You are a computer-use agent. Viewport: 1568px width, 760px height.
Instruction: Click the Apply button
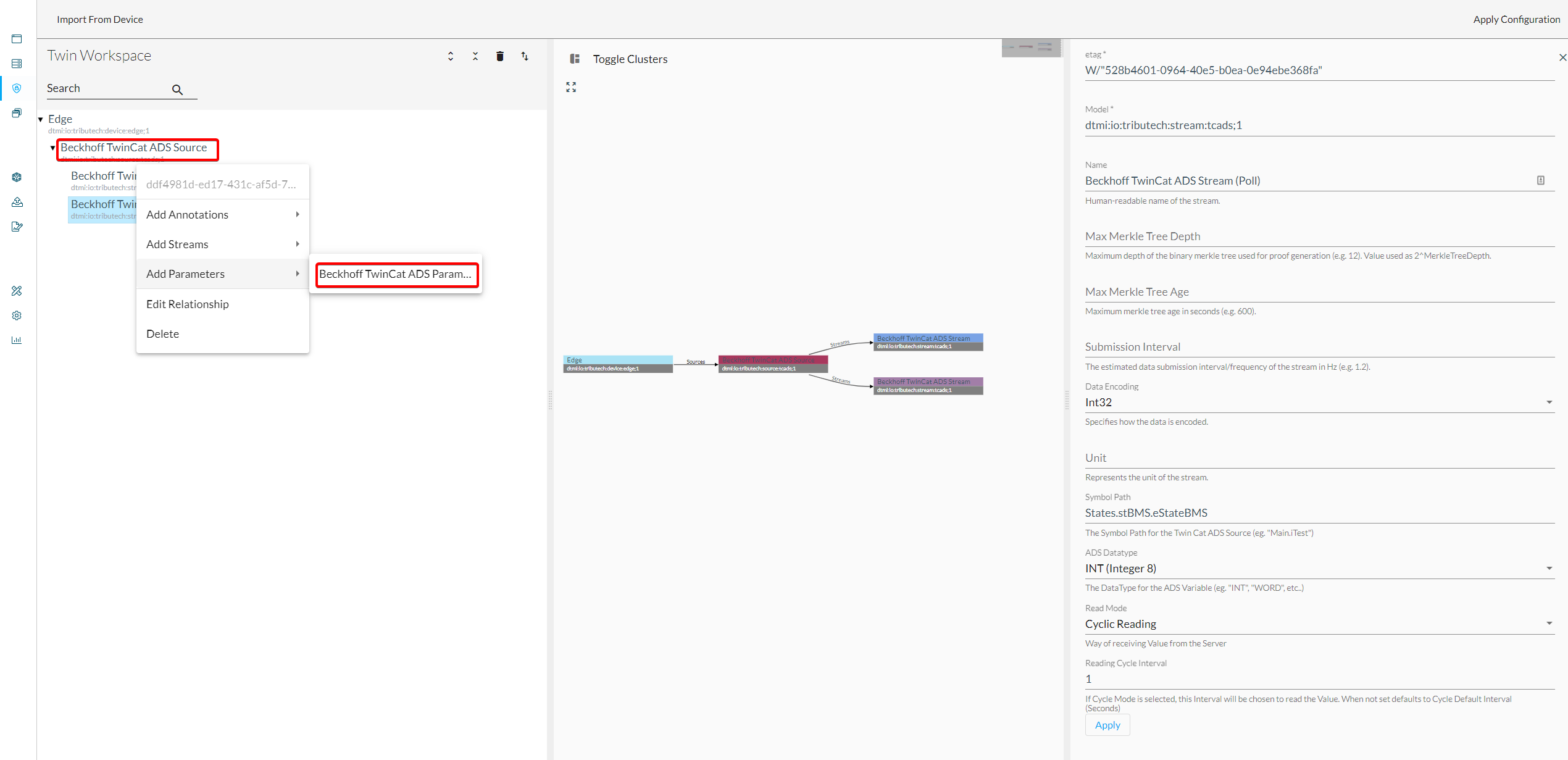coord(1107,725)
